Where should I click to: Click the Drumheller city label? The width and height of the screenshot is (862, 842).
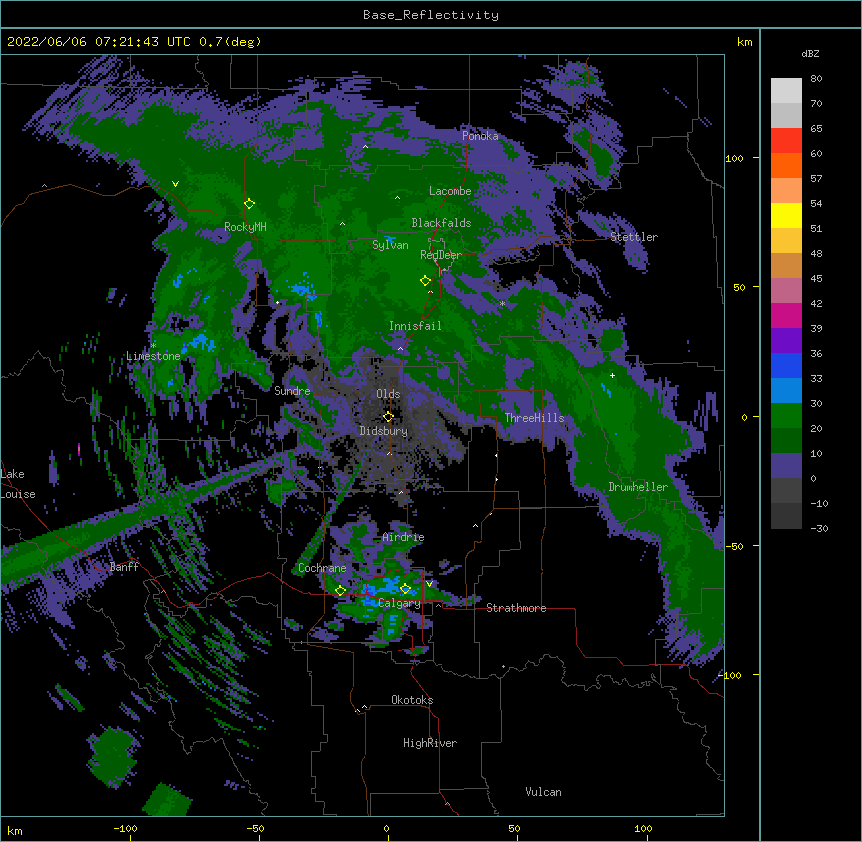pyautogui.click(x=638, y=487)
